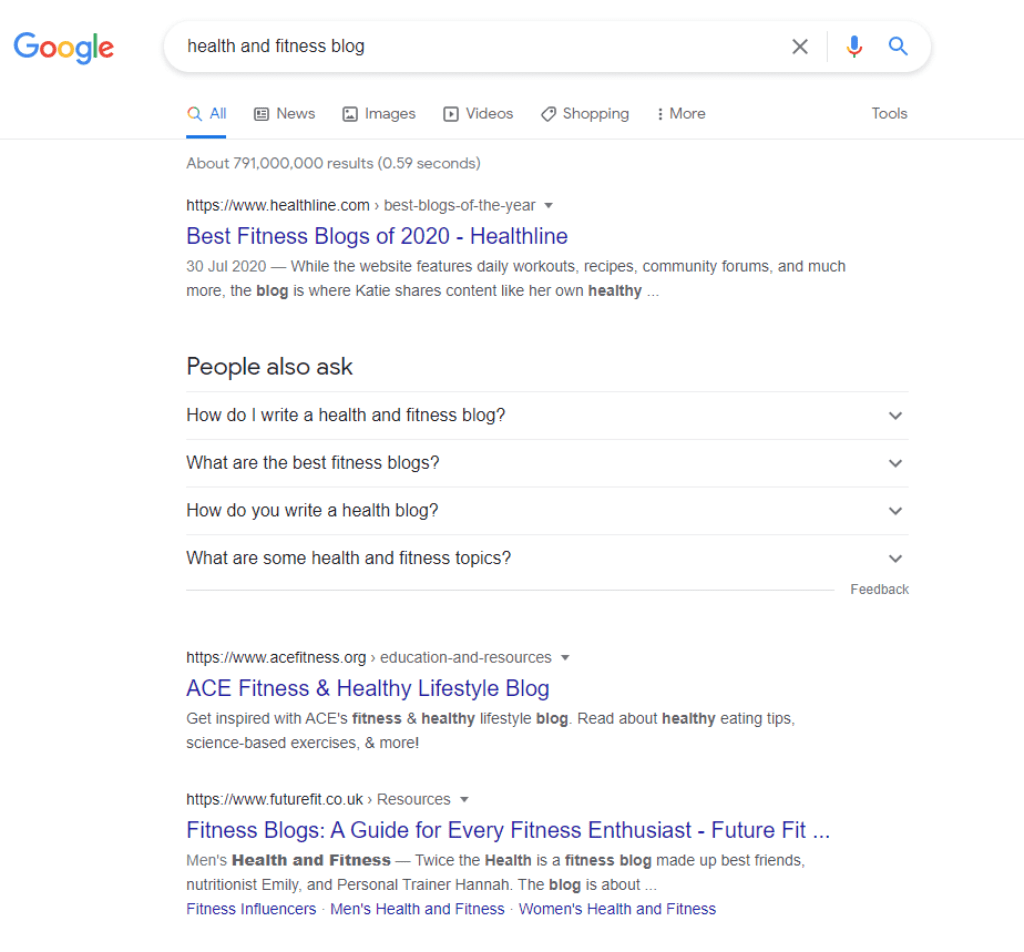
Task: Click the Feedback link
Action: pos(879,590)
